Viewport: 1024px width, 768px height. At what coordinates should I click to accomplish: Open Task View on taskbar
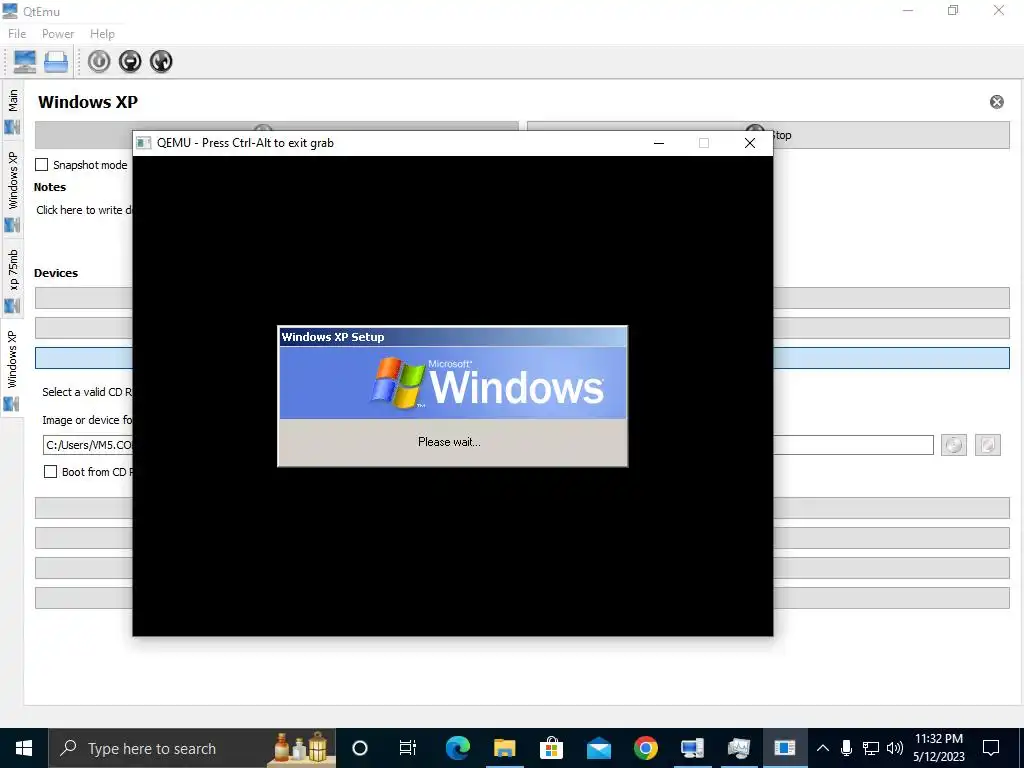(408, 748)
